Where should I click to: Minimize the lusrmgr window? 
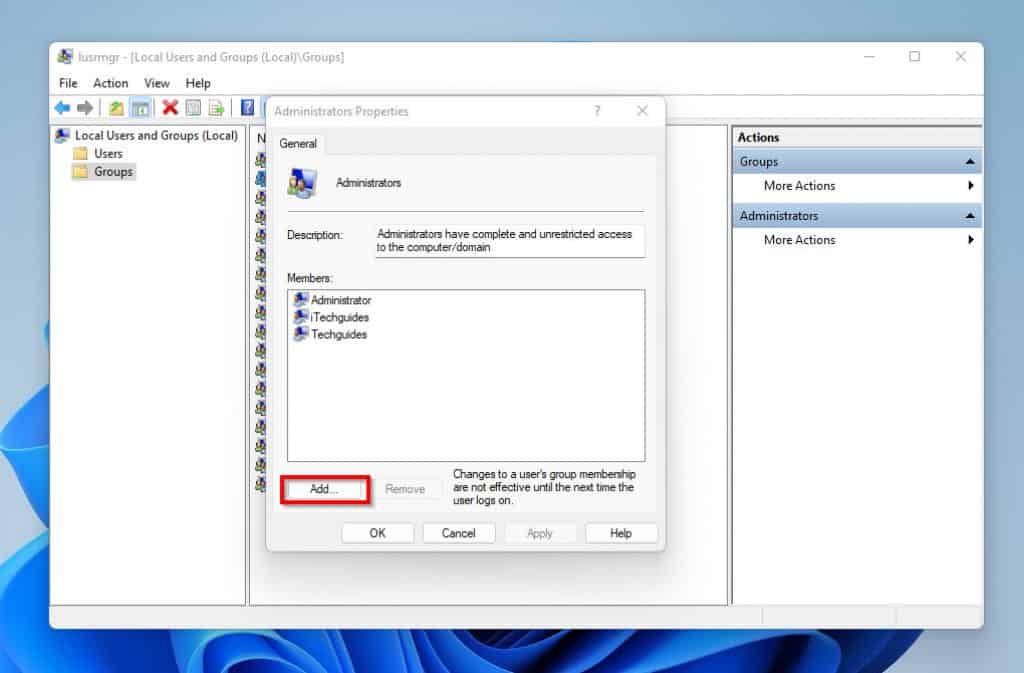(869, 57)
